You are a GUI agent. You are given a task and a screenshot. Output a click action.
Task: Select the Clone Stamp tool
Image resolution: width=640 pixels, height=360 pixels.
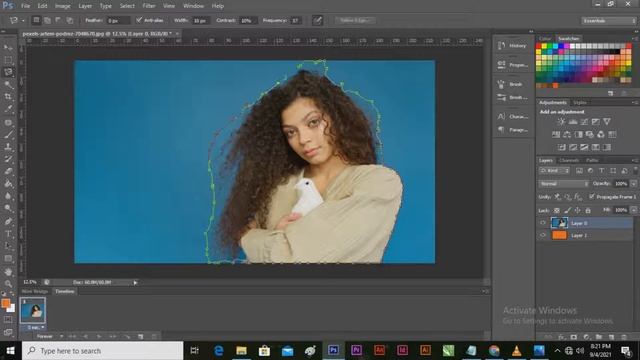[x=8, y=147]
